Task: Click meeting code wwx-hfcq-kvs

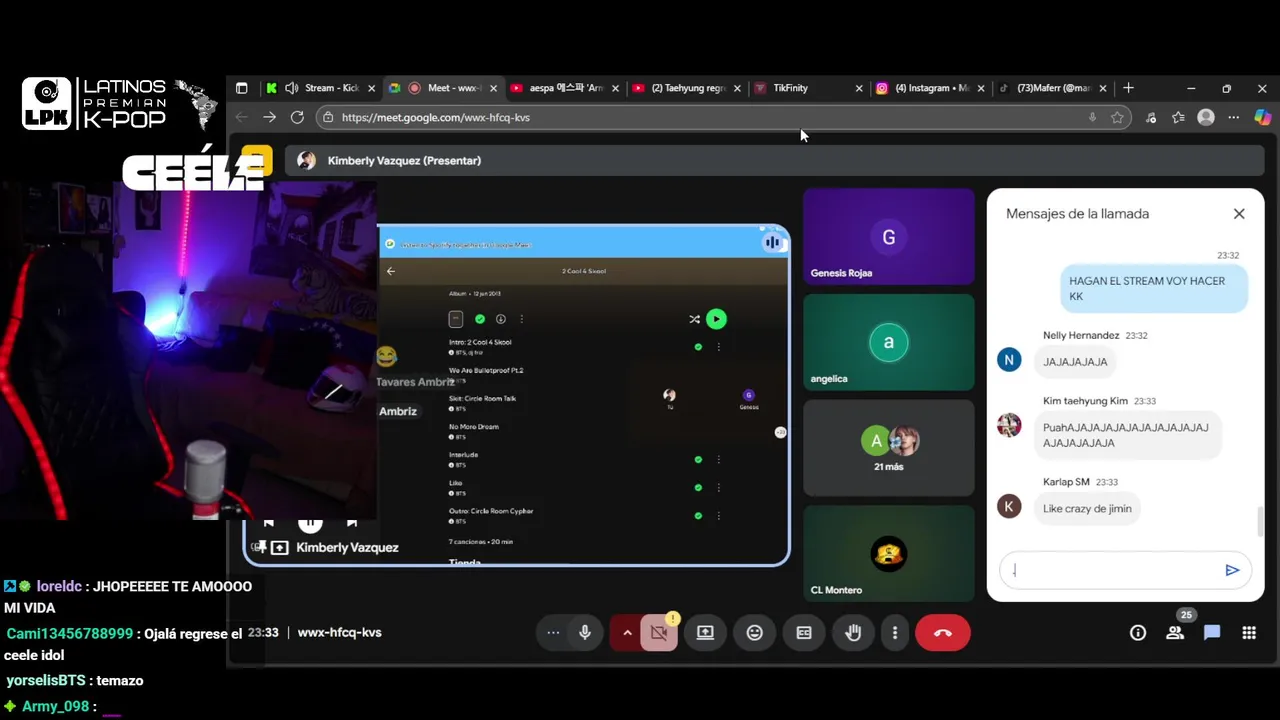Action: click(x=340, y=633)
